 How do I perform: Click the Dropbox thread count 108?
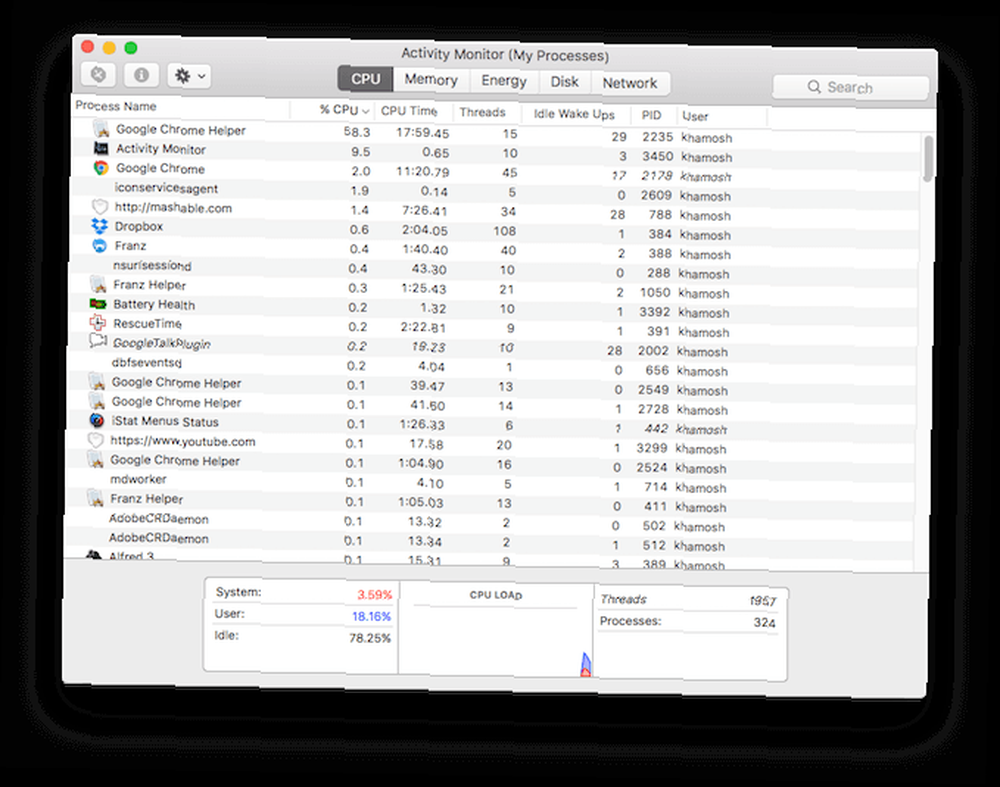504,231
